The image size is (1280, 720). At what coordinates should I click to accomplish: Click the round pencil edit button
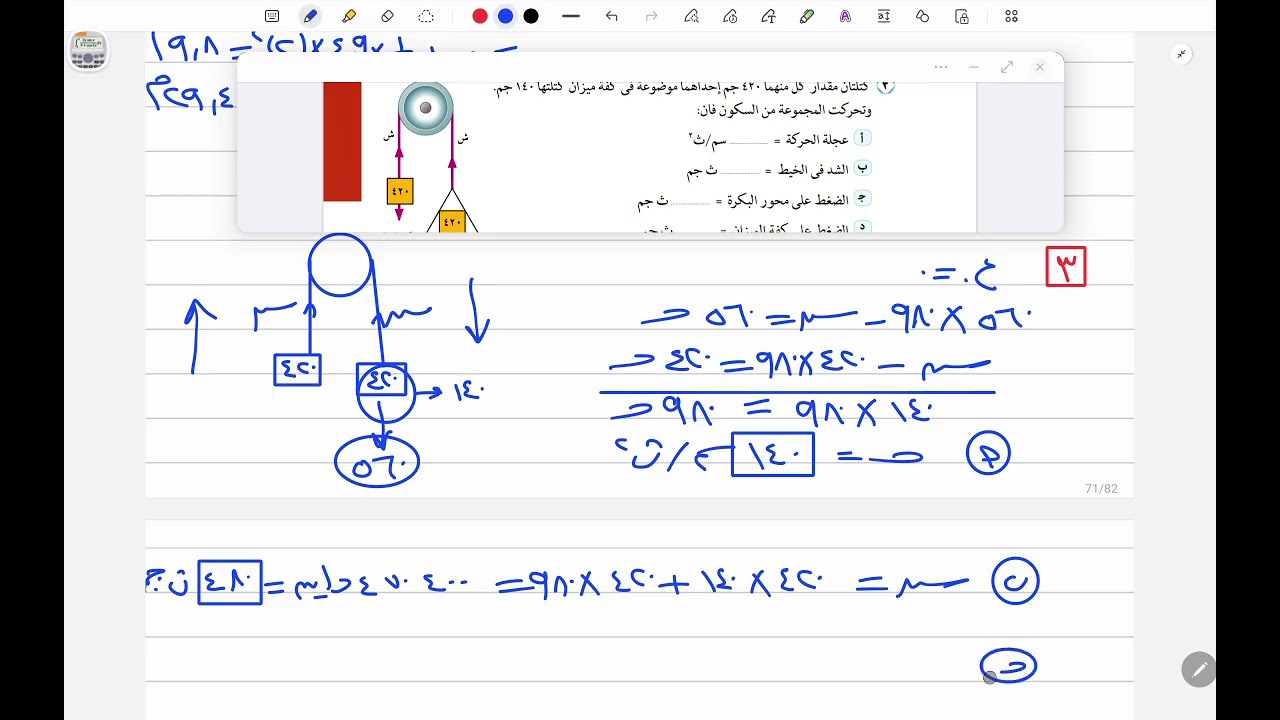click(x=1199, y=670)
